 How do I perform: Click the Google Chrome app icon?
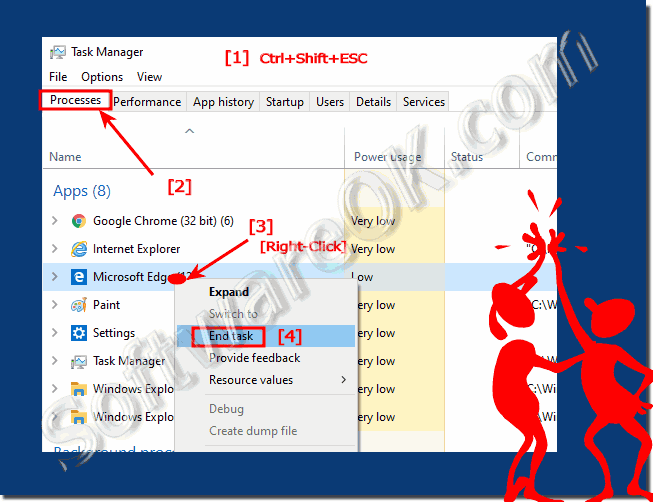79,221
